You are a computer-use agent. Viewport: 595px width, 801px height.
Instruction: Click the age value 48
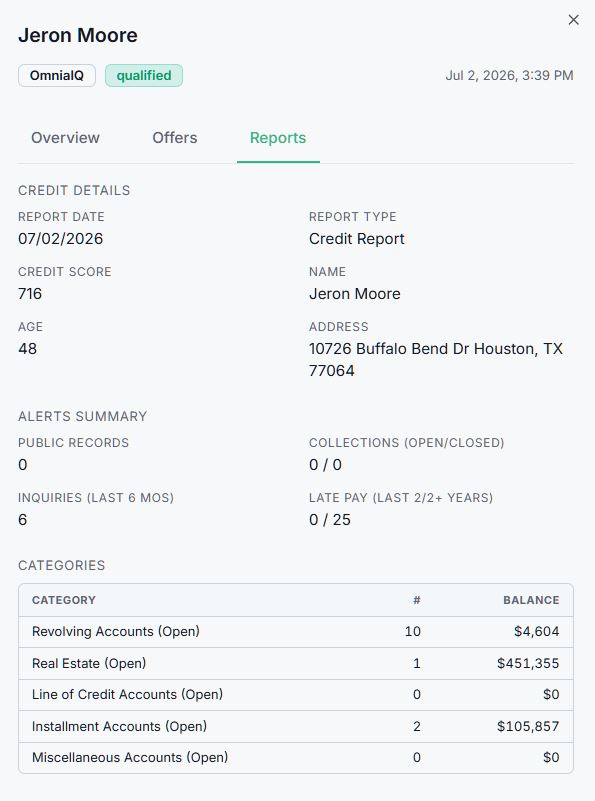pyautogui.click(x=28, y=349)
